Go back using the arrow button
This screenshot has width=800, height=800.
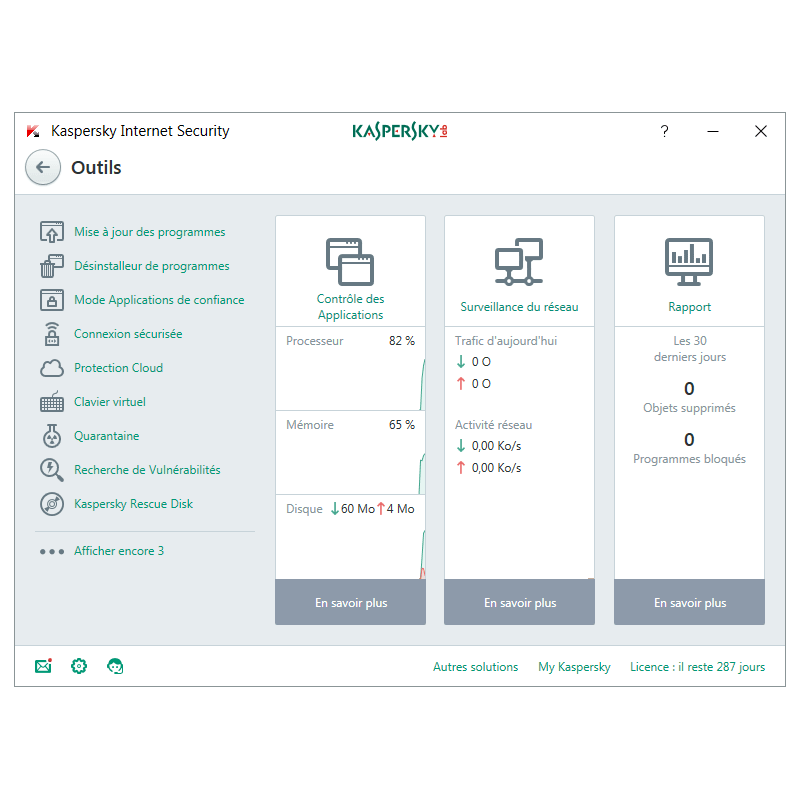pyautogui.click(x=43, y=167)
